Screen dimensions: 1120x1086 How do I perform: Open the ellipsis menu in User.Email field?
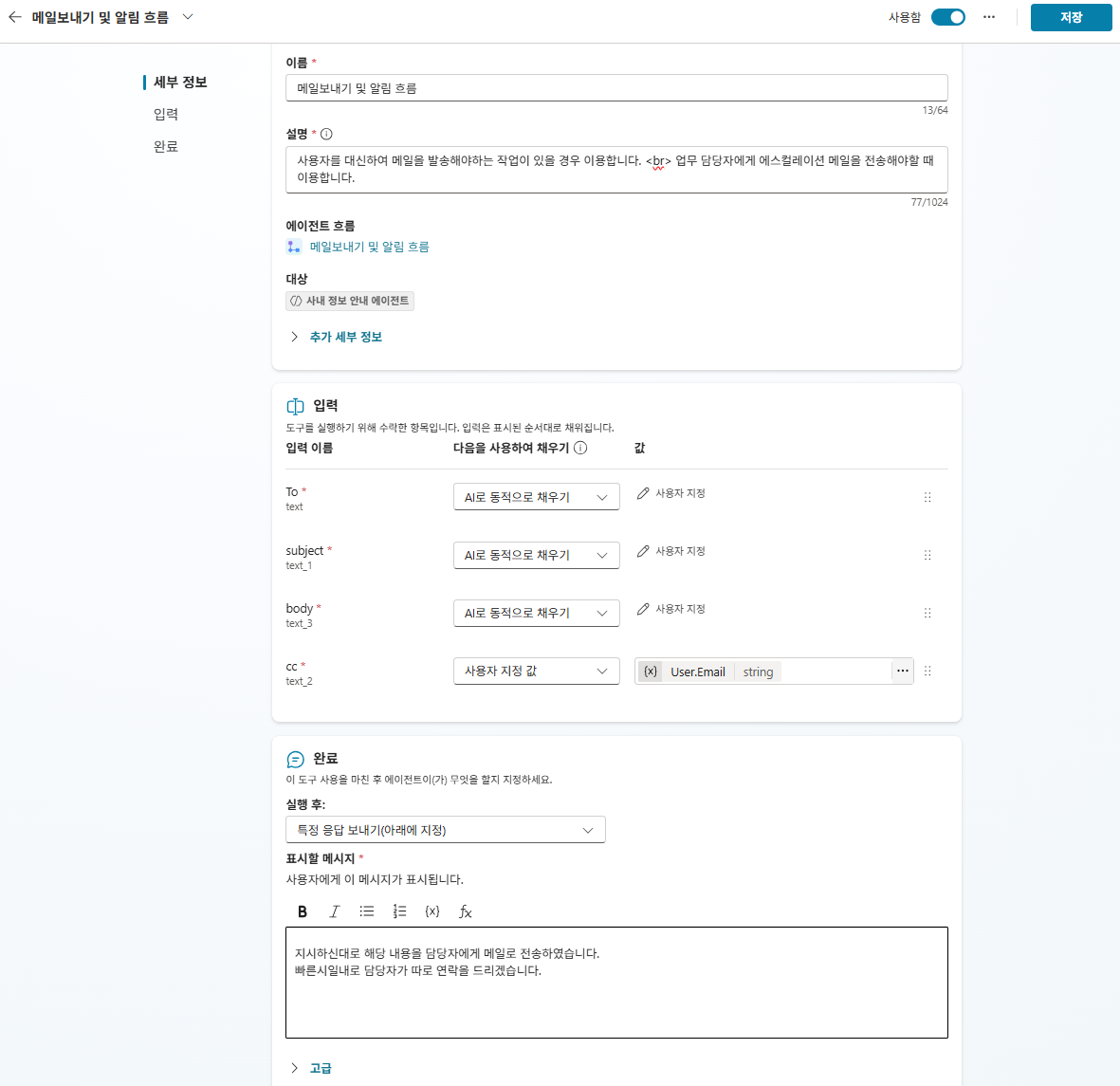pos(902,671)
